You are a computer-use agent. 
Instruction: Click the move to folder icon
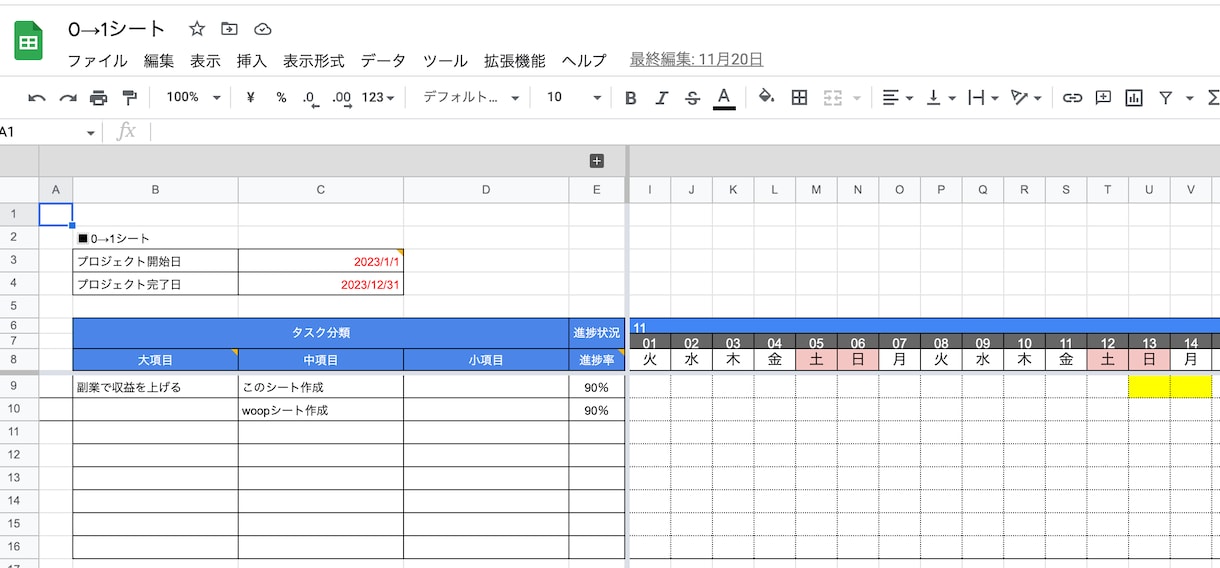point(229,29)
